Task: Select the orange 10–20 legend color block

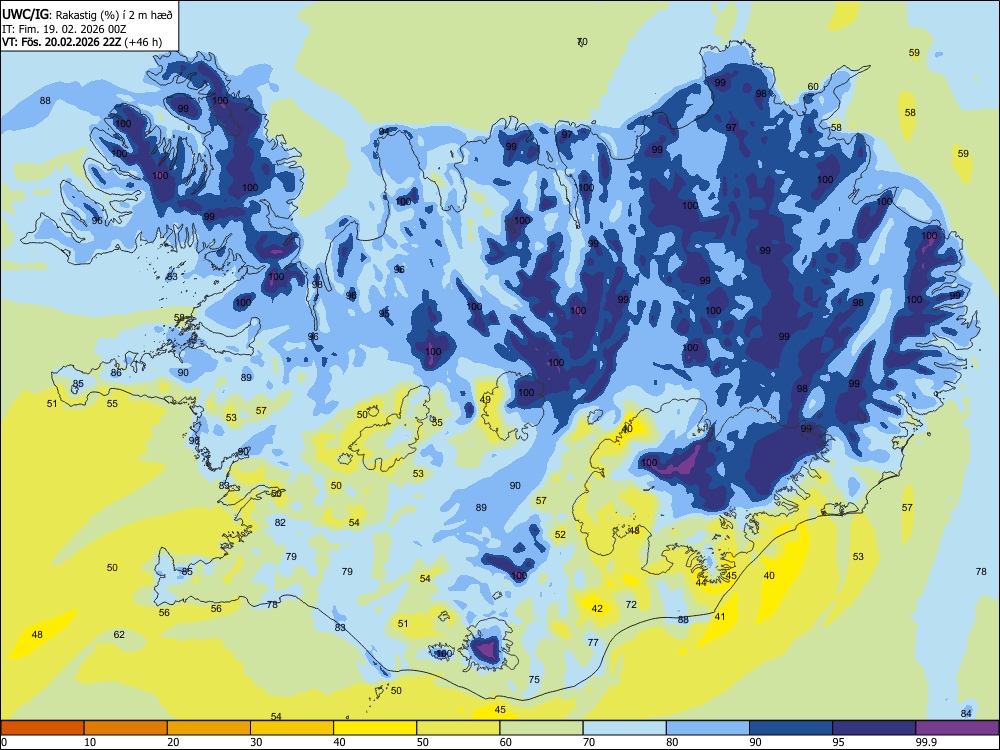Action: 126,728
